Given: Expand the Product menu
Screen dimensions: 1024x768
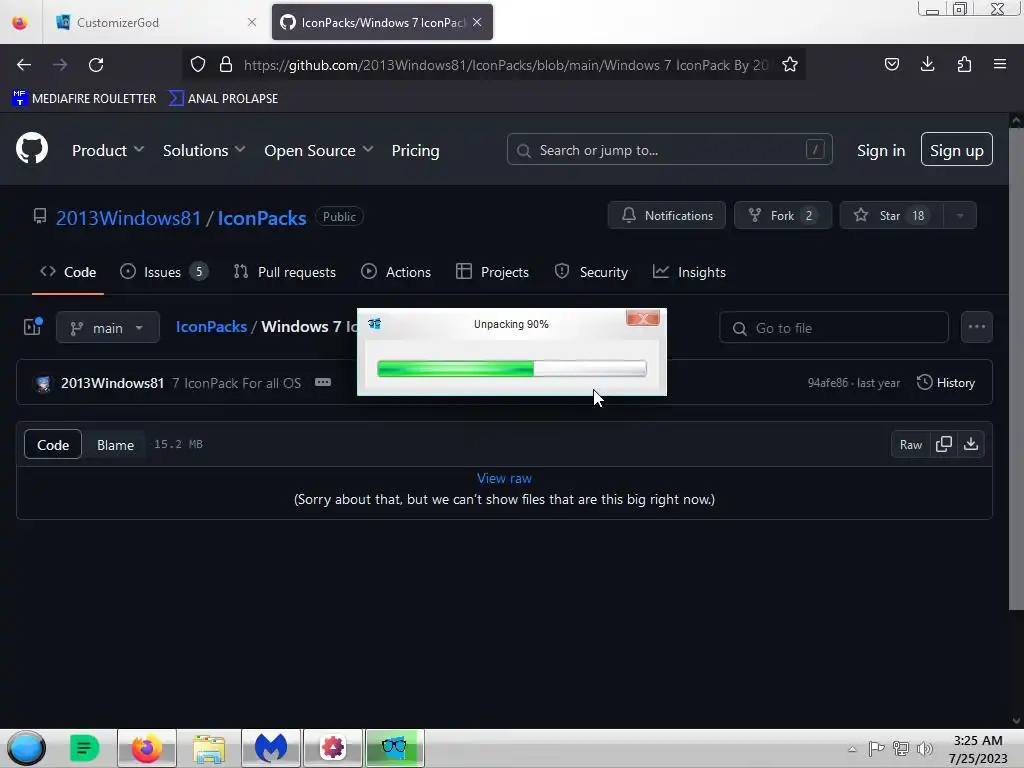Looking at the screenshot, I should point(108,150).
